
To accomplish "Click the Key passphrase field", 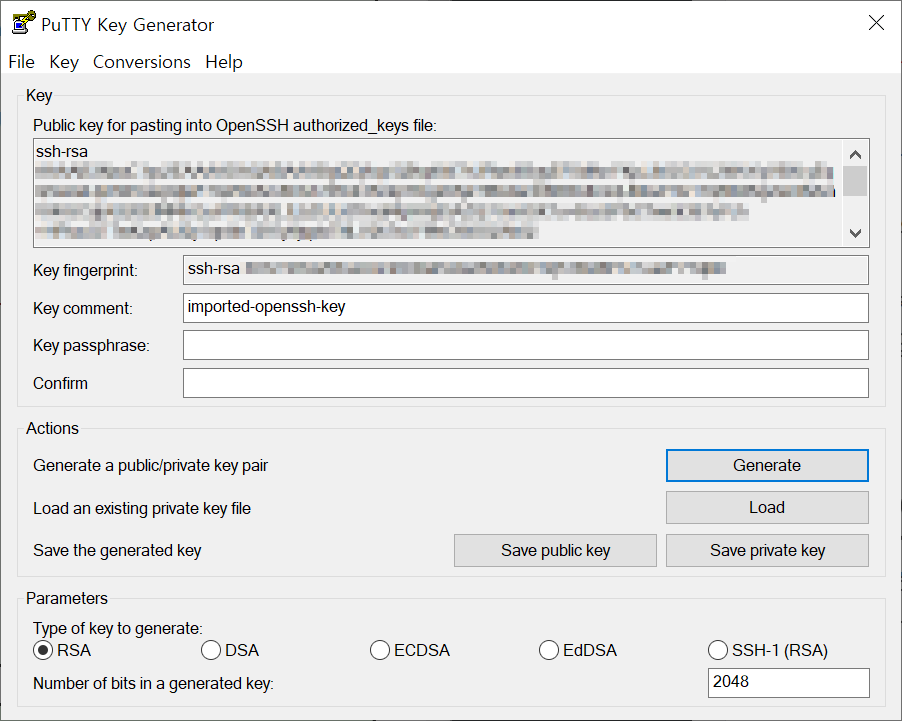I will [526, 345].
